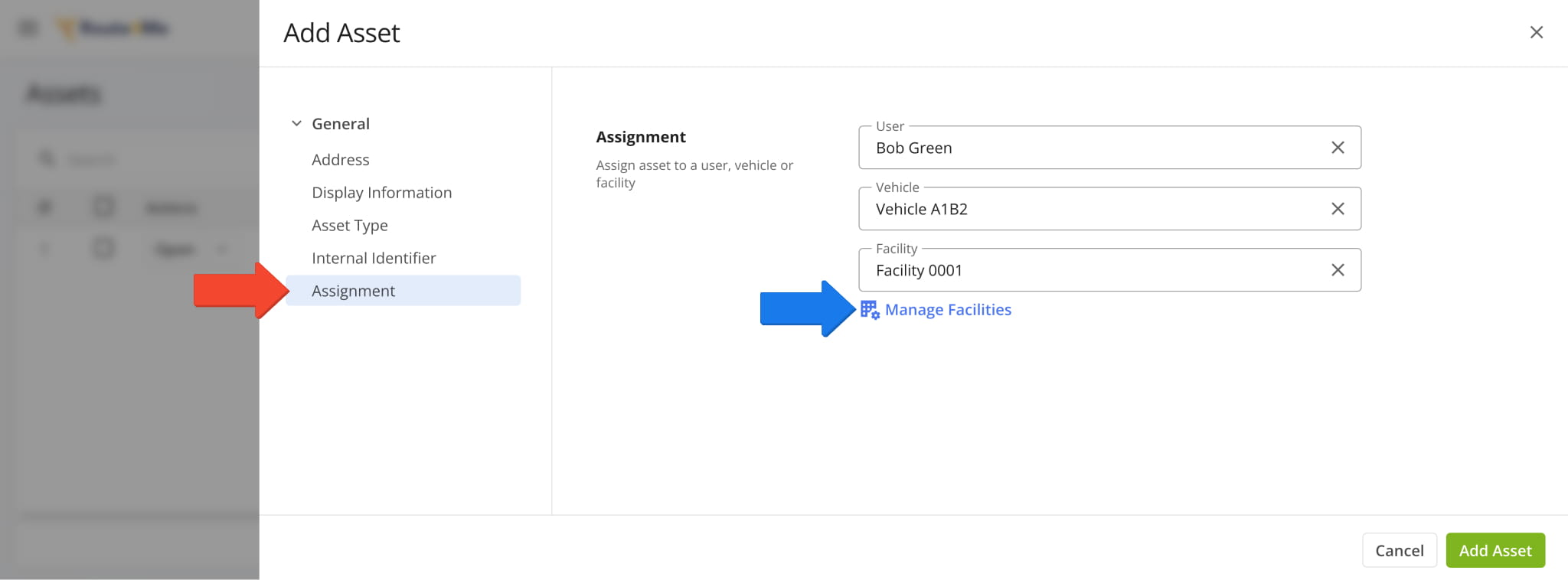Open the Manage Facilities link
The width and height of the screenshot is (1568, 580).
pos(948,309)
